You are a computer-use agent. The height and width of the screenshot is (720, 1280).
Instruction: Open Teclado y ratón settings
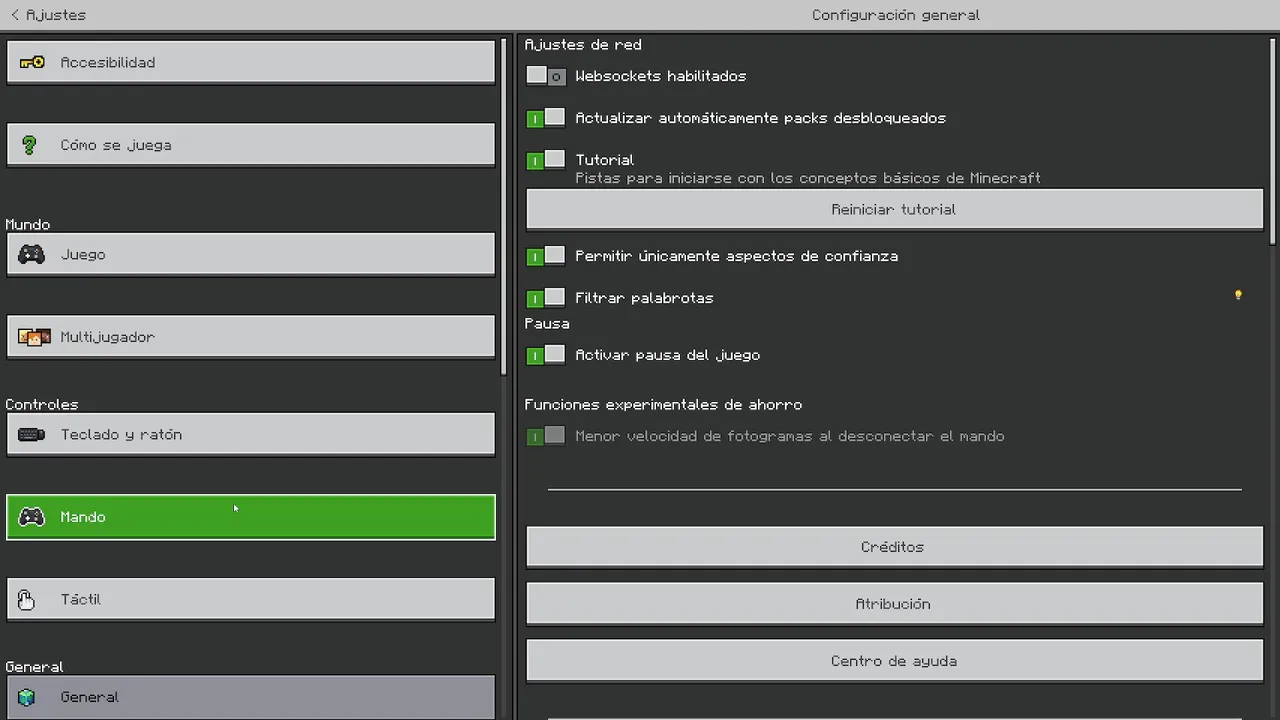point(251,435)
